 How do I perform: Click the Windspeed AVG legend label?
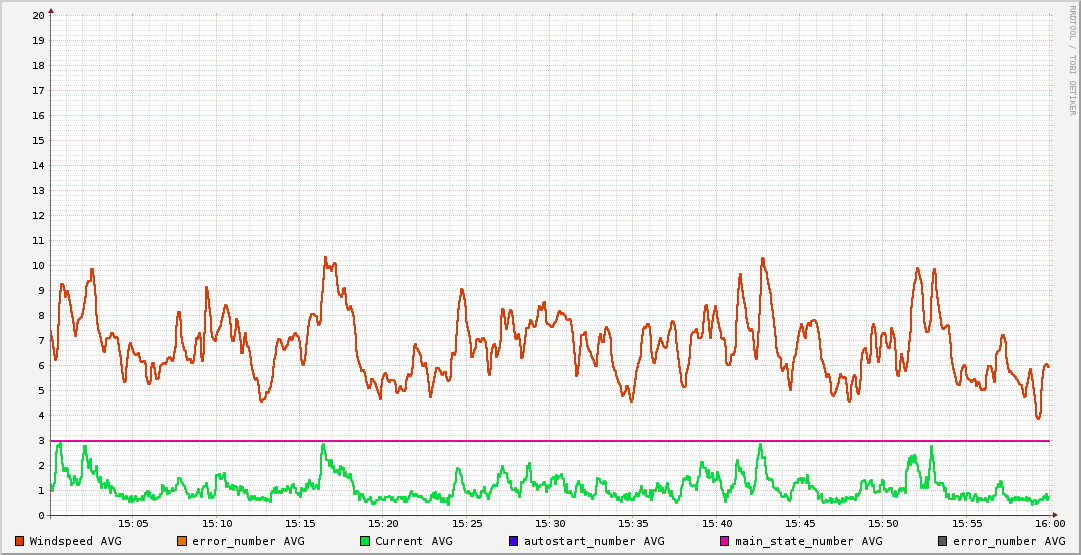[x=75, y=541]
